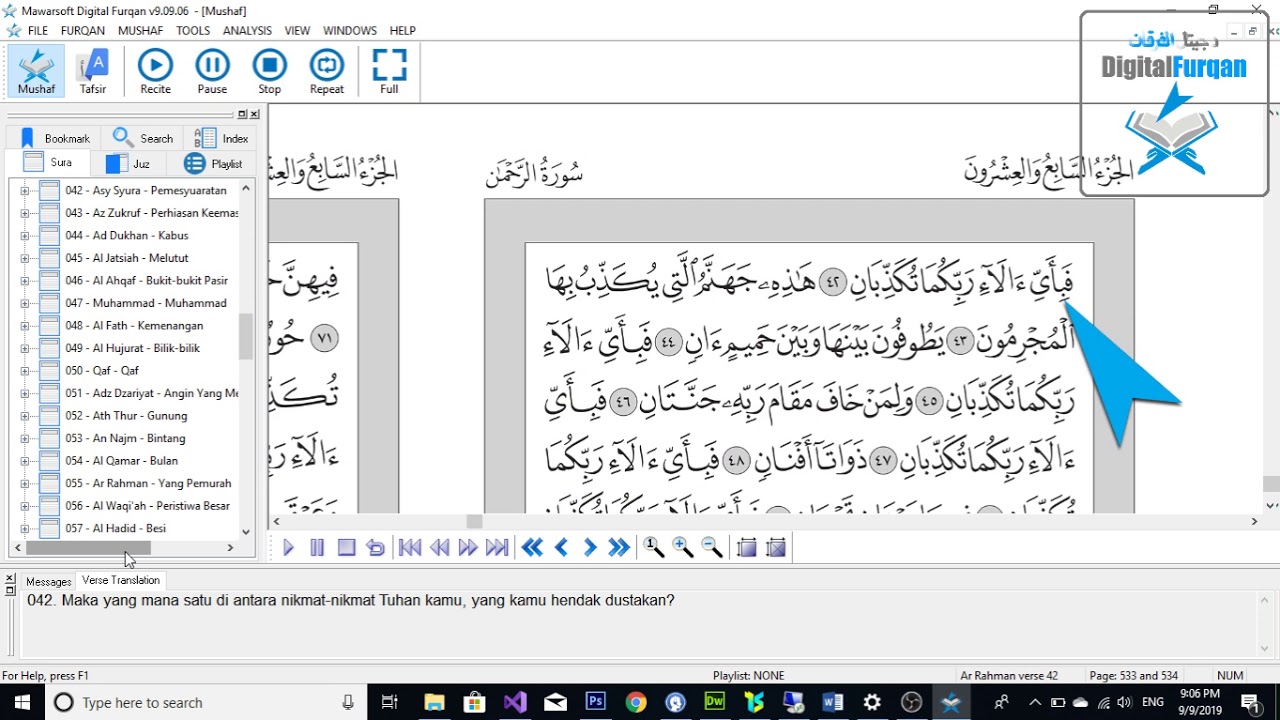This screenshot has width=1280, height=720.
Task: Expand 052 - Ath Thur tree node
Action: (24, 415)
